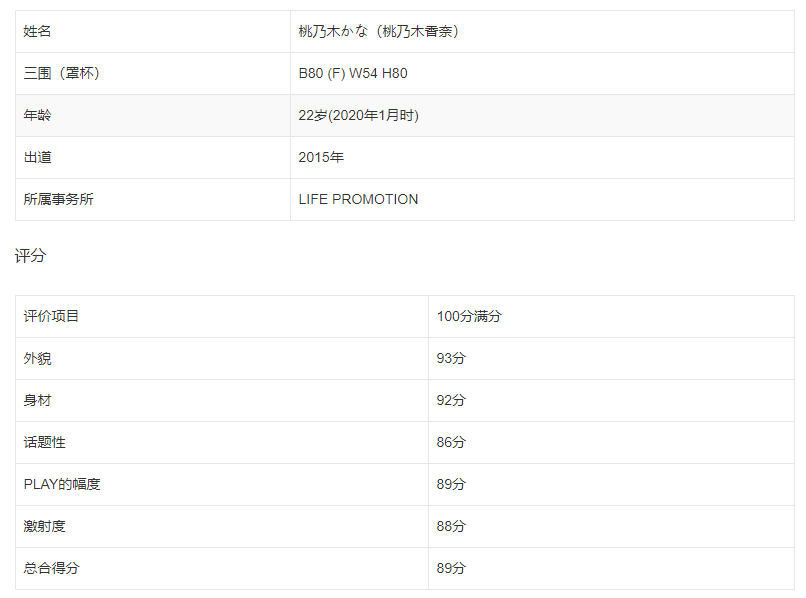
Task: Click the 外貌 score value 93分
Action: click(451, 358)
